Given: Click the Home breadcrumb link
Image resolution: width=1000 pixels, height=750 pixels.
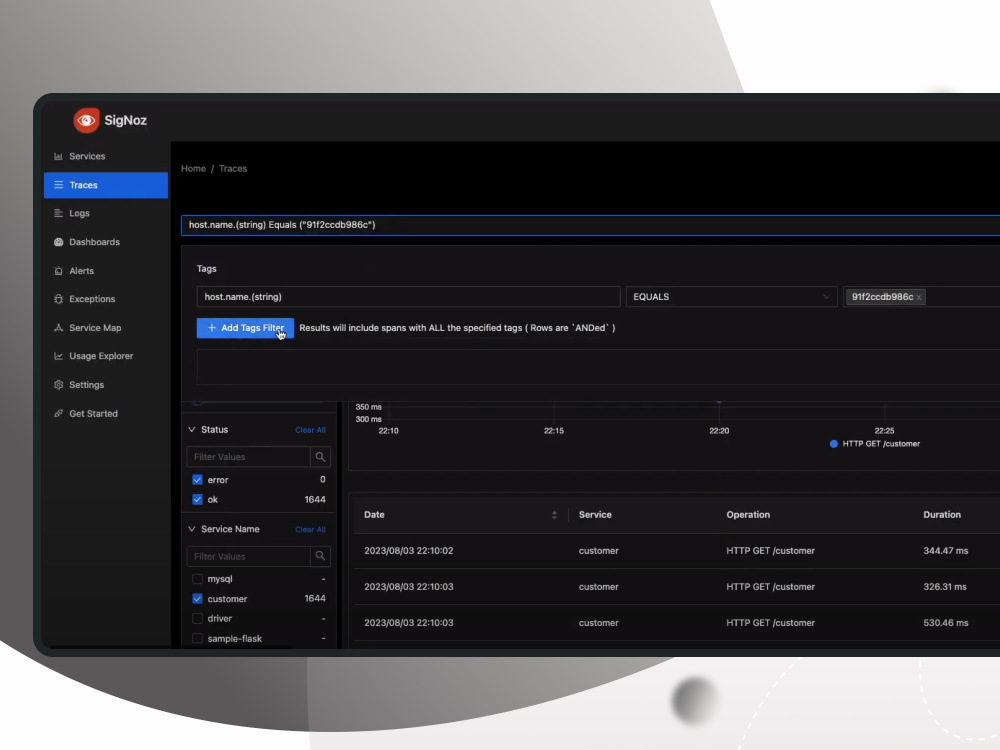Looking at the screenshot, I should click(193, 168).
